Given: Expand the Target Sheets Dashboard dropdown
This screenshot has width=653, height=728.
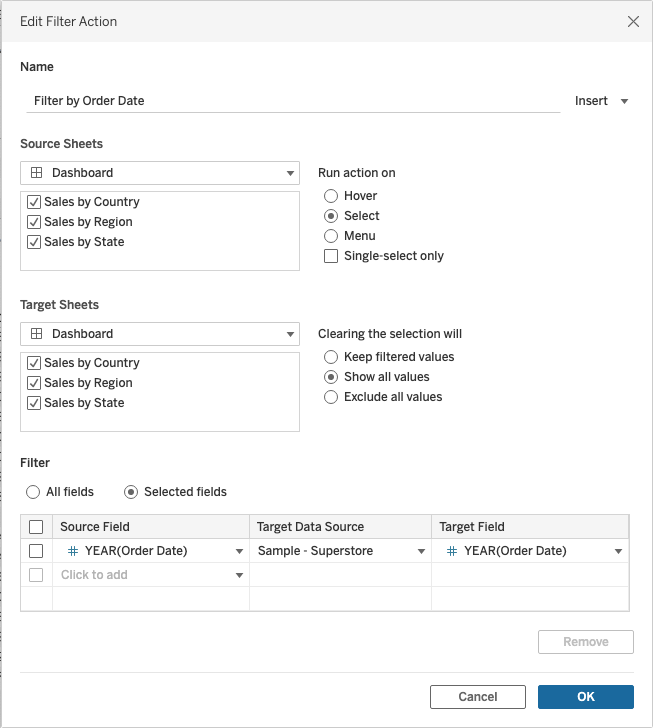Looking at the screenshot, I should coord(160,334).
